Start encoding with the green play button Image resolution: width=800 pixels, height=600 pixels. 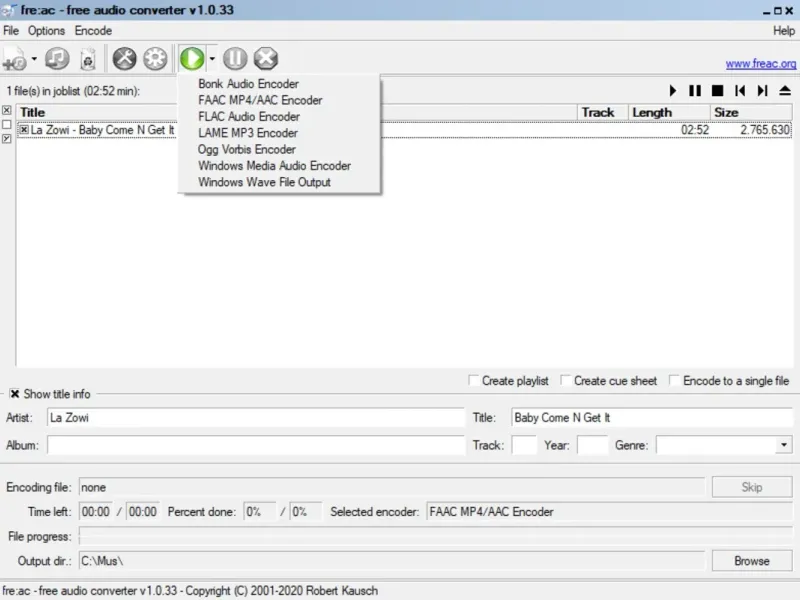[x=192, y=59]
